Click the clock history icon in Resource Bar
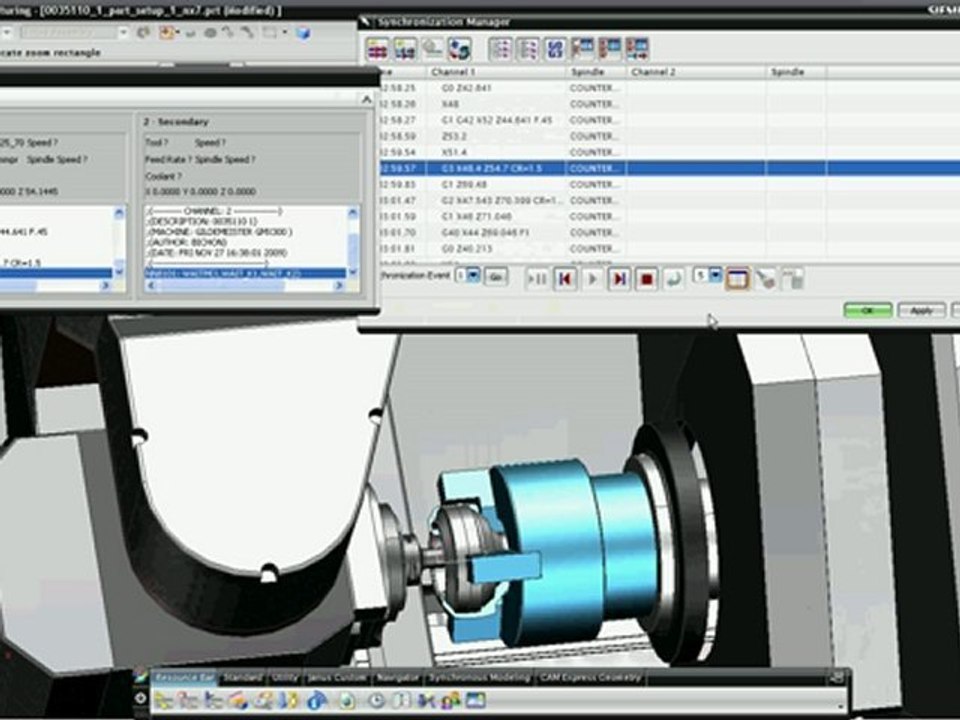The height and width of the screenshot is (720, 960). (376, 700)
